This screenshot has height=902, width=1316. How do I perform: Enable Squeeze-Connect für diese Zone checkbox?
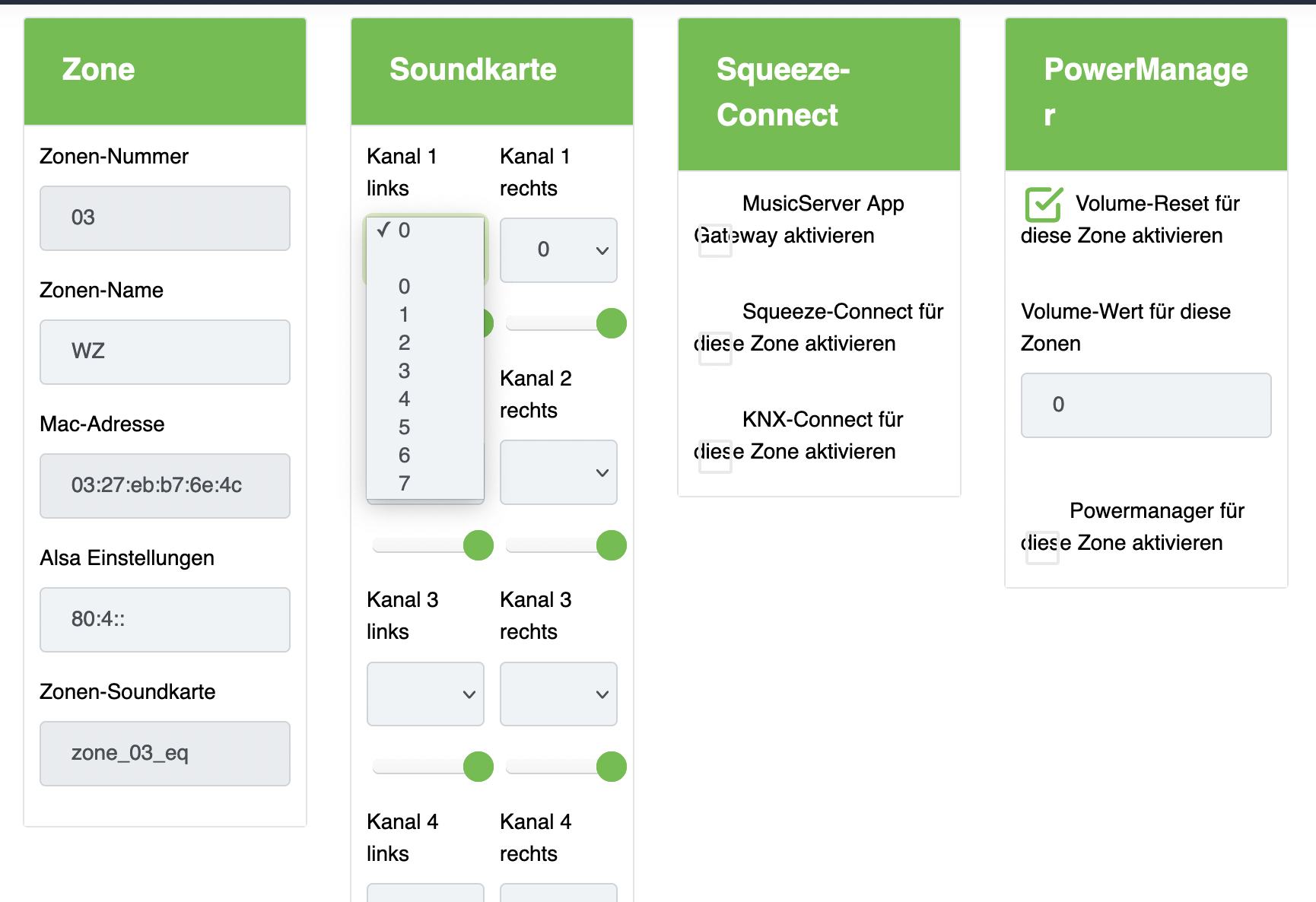[x=715, y=348]
